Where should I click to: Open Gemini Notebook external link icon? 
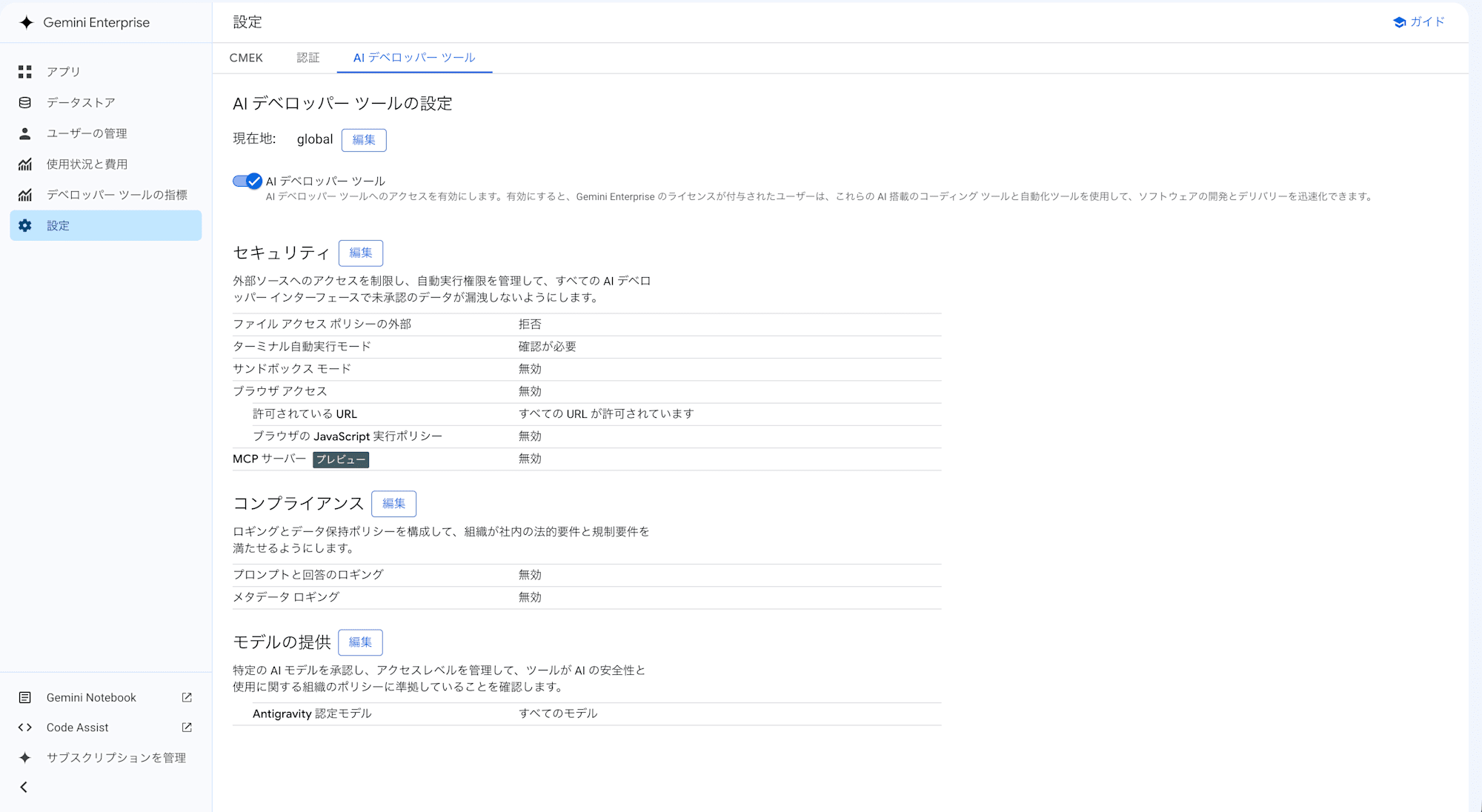pos(187,698)
